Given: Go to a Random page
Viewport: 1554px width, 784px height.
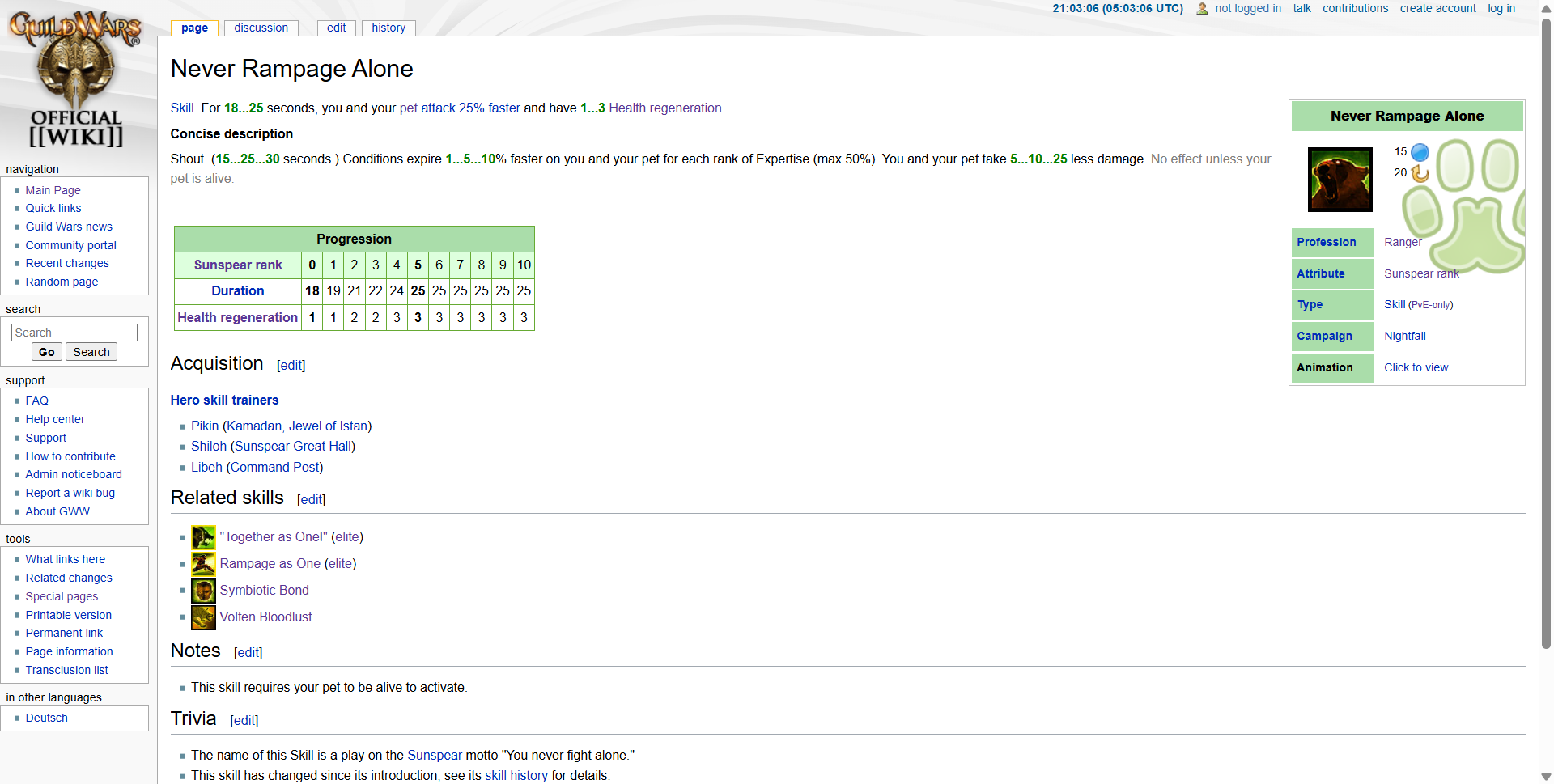Looking at the screenshot, I should (x=62, y=282).
